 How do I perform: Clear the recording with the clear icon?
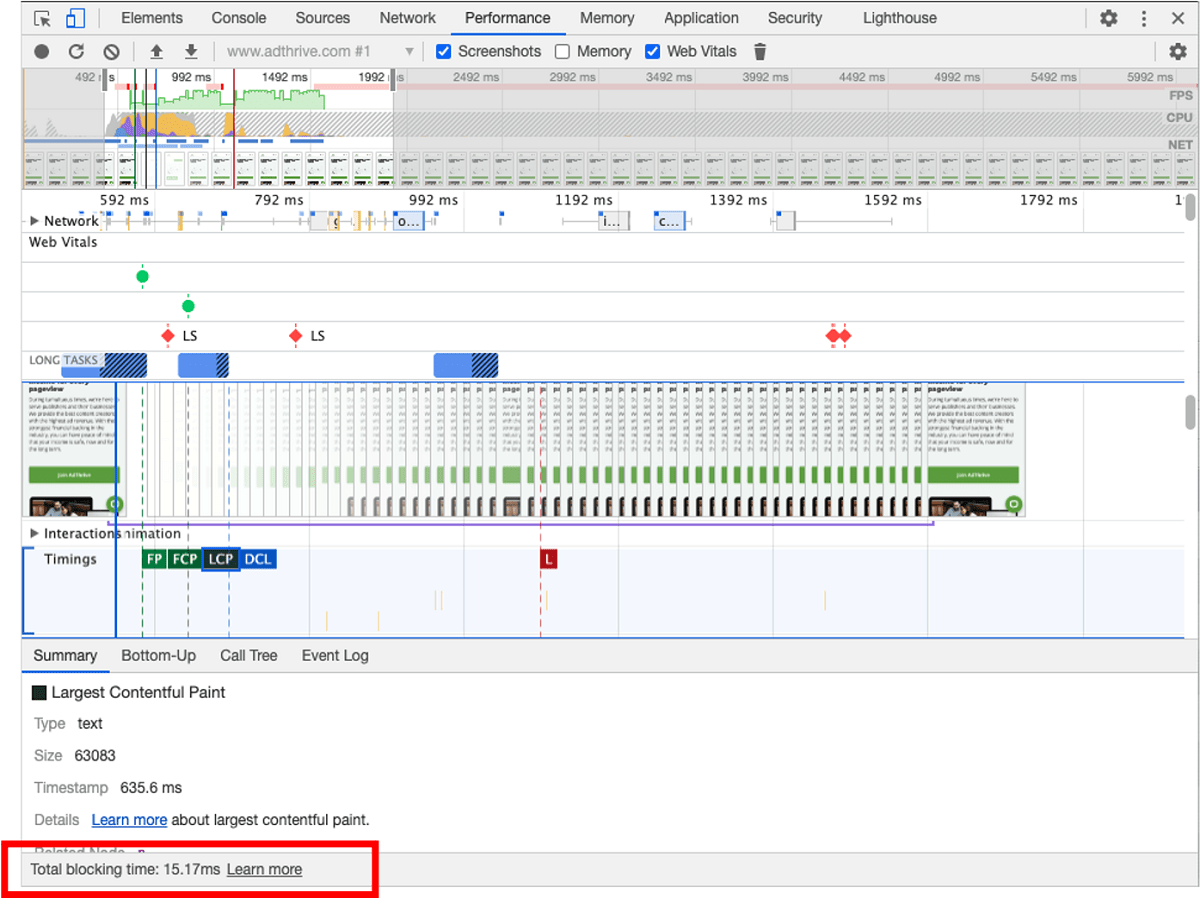click(x=112, y=51)
